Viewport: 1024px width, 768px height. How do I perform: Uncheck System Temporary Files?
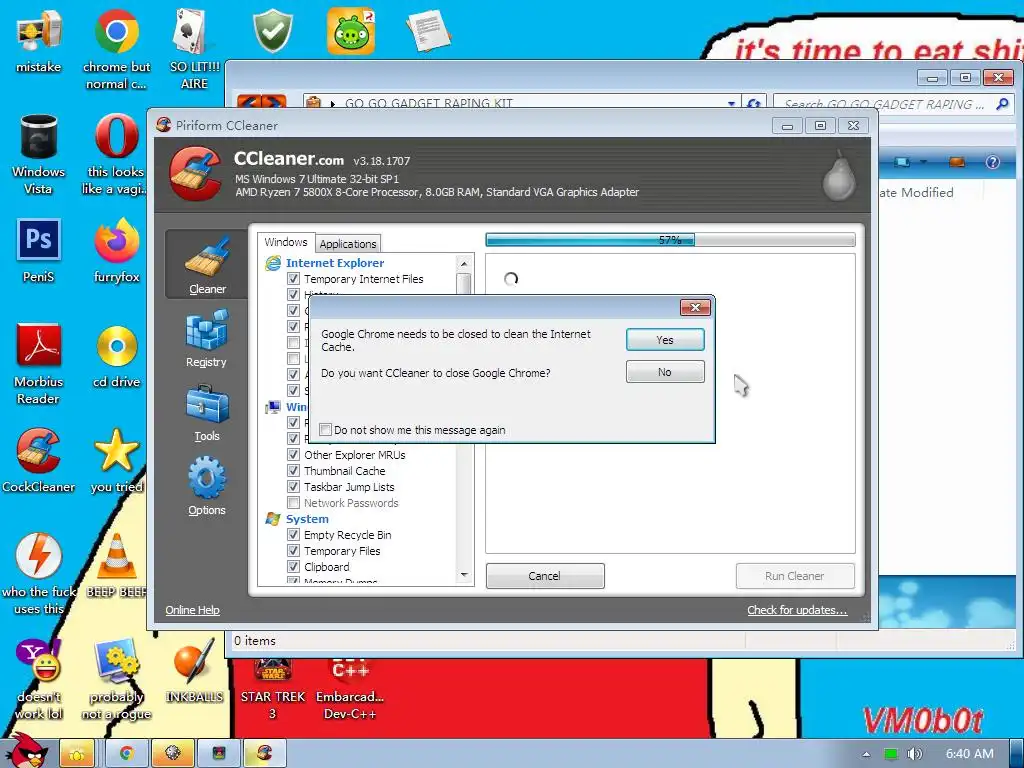click(293, 551)
